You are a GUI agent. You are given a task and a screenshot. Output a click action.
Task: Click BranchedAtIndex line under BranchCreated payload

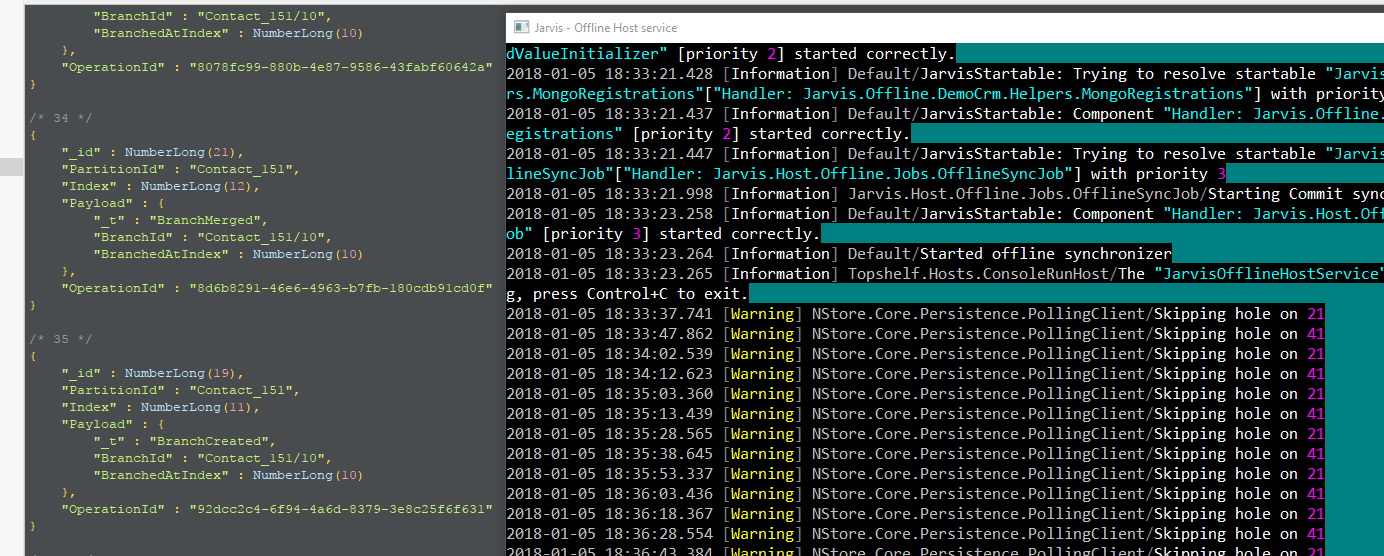[x=229, y=475]
